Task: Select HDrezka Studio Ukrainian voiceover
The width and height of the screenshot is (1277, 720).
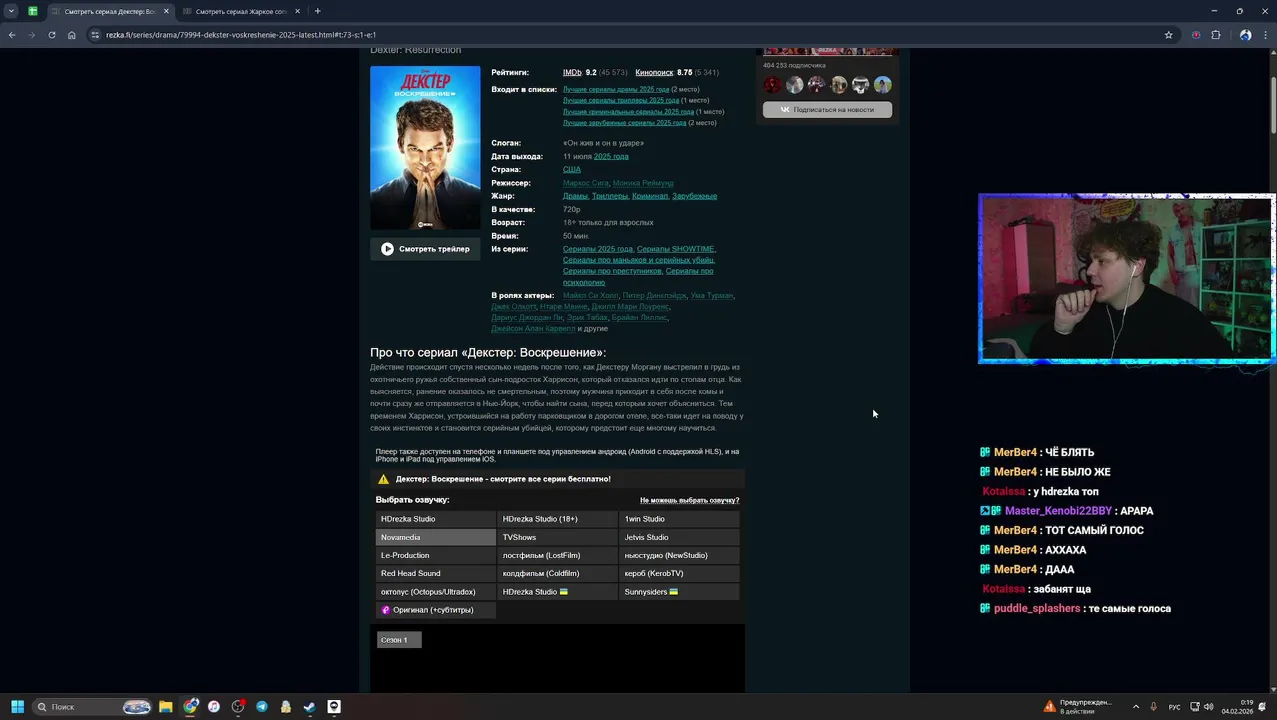Action: tap(558, 591)
